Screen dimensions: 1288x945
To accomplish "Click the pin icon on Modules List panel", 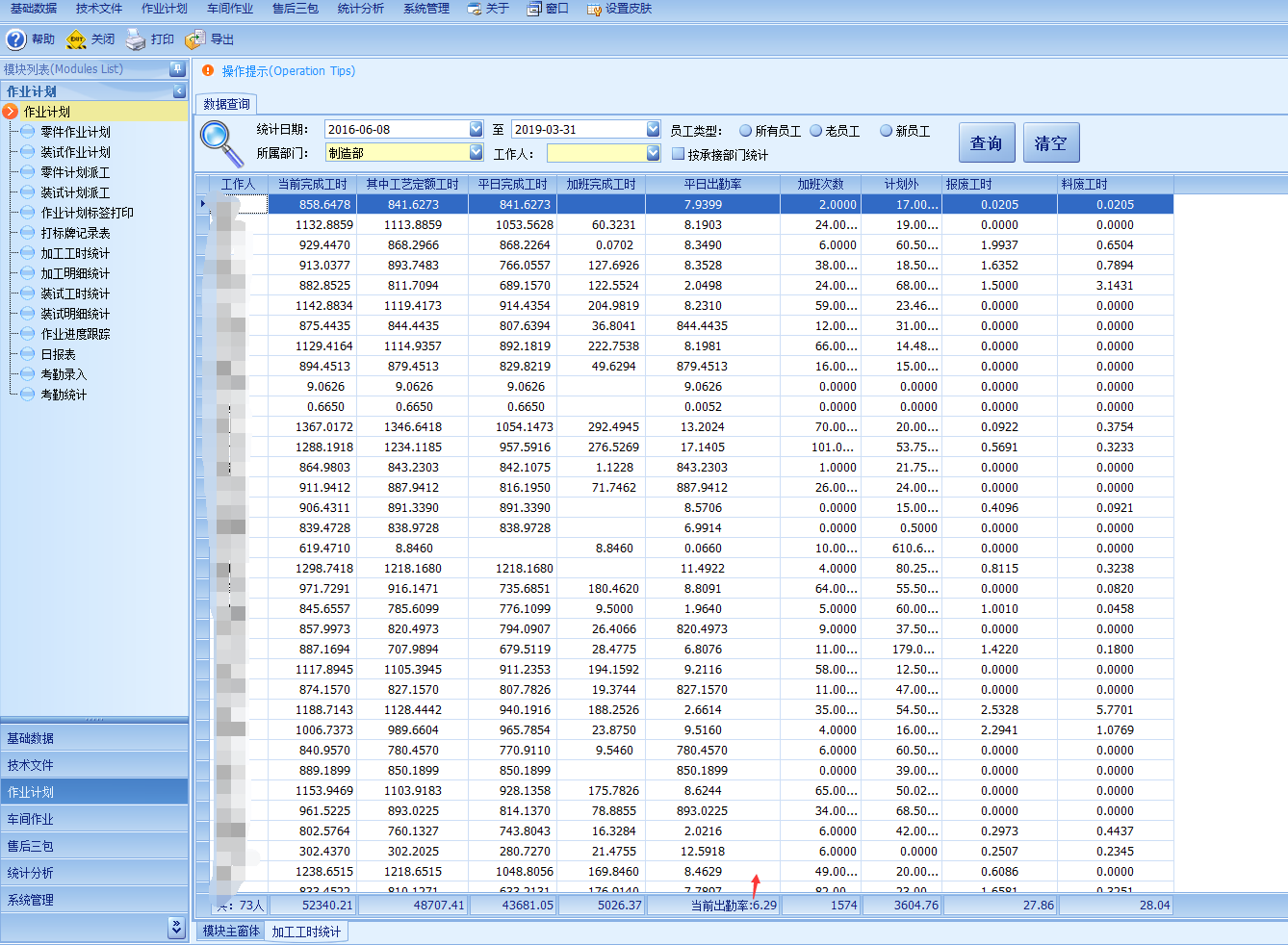I will (177, 69).
